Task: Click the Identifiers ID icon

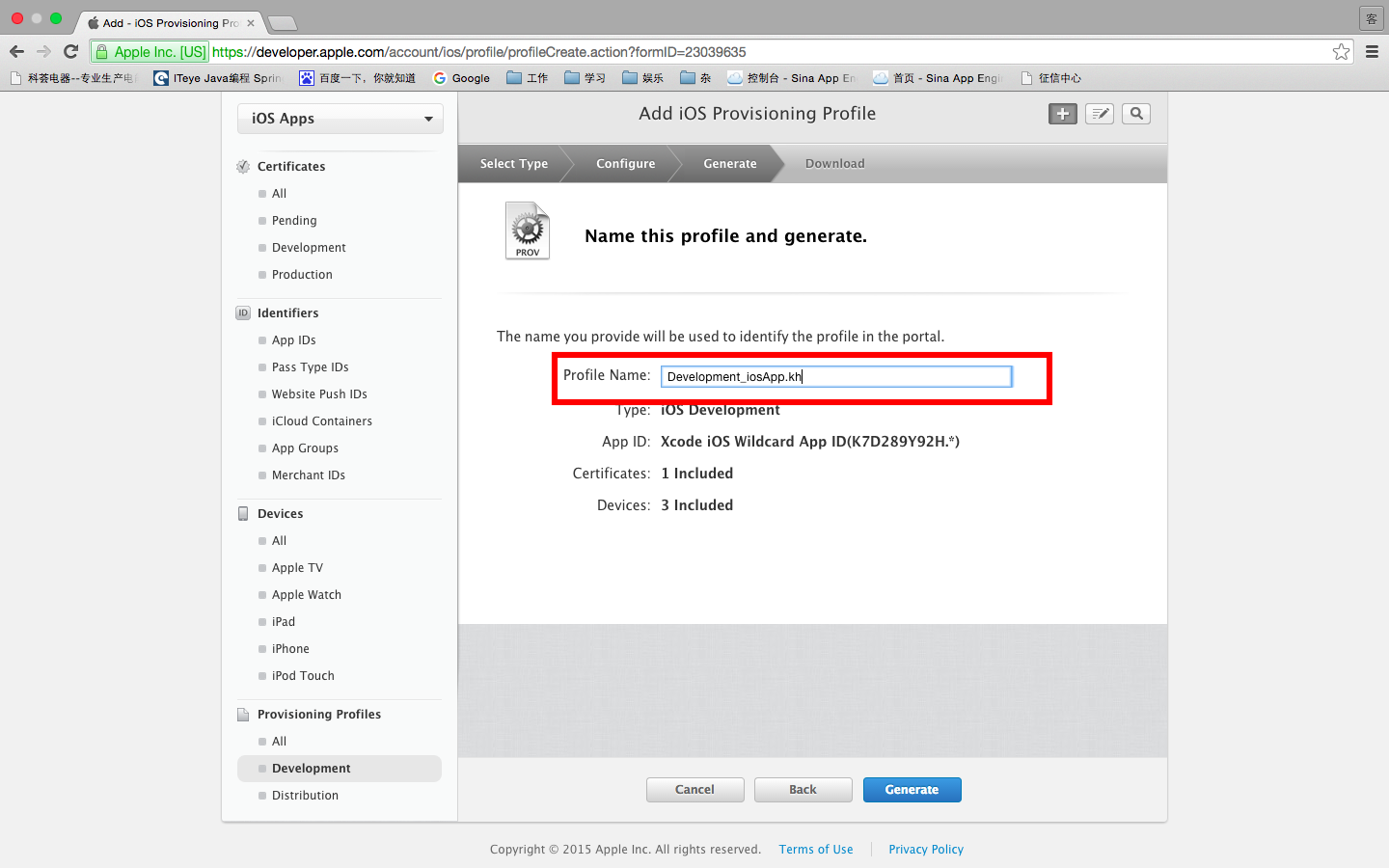Action: point(243,313)
